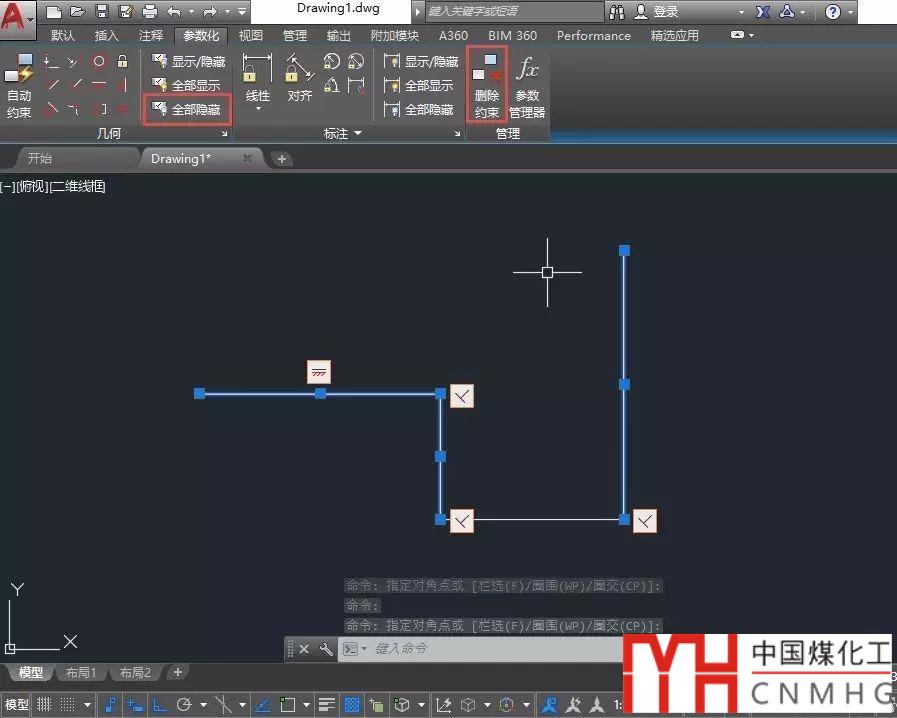Screen dimensions: 897x718
Task: Expand the Annotate (标注) panel dropdown
Action: tap(357, 133)
